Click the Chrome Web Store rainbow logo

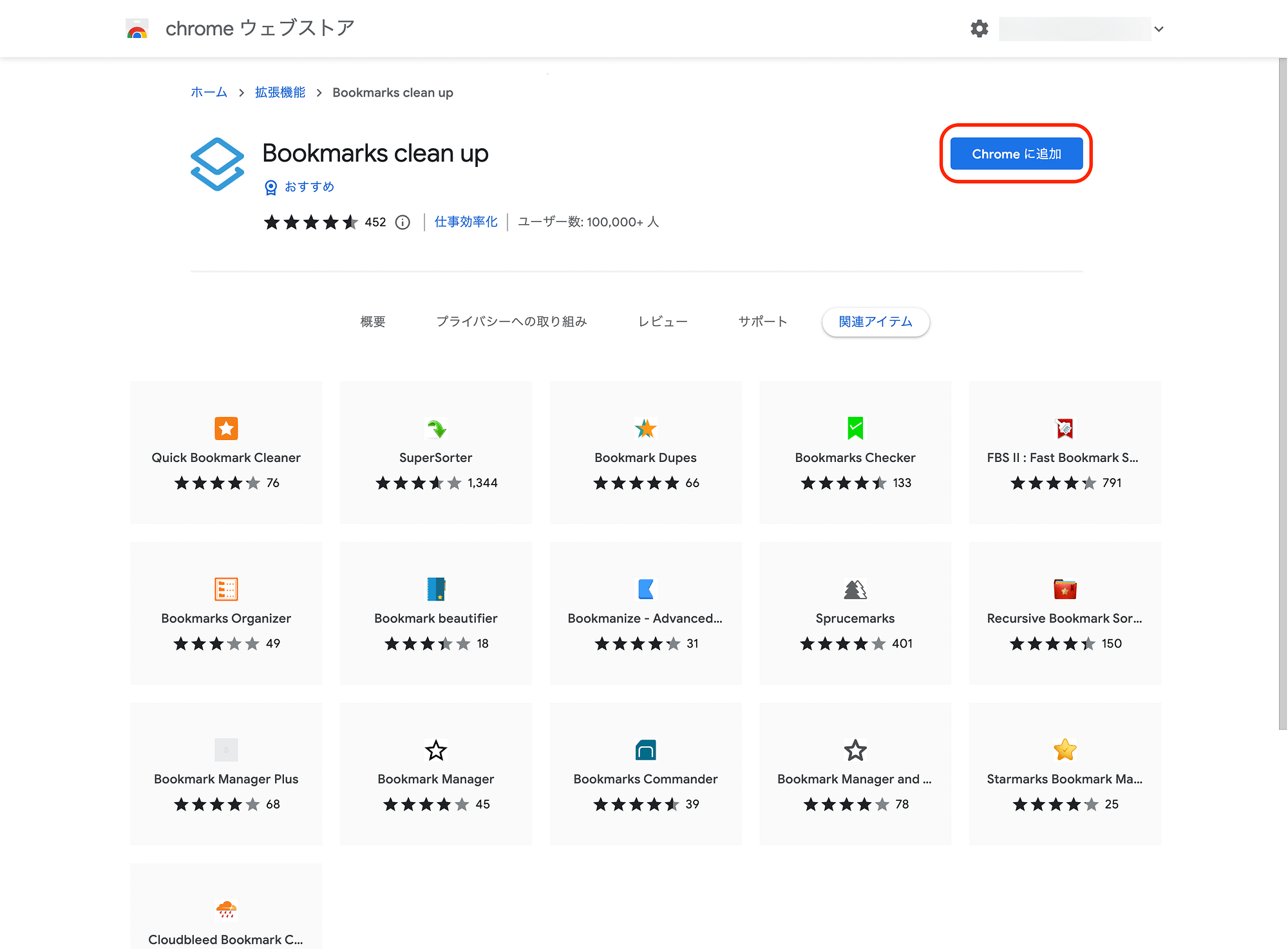coord(137,29)
